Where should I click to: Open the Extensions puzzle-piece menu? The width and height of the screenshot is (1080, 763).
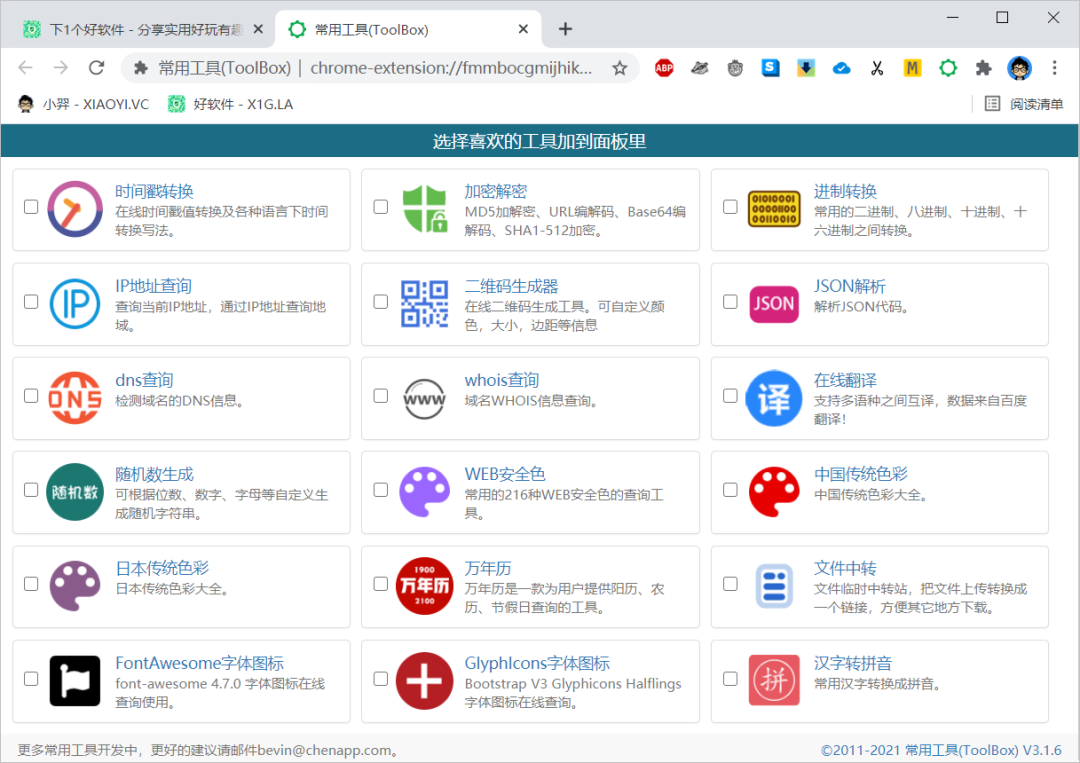(x=983, y=68)
